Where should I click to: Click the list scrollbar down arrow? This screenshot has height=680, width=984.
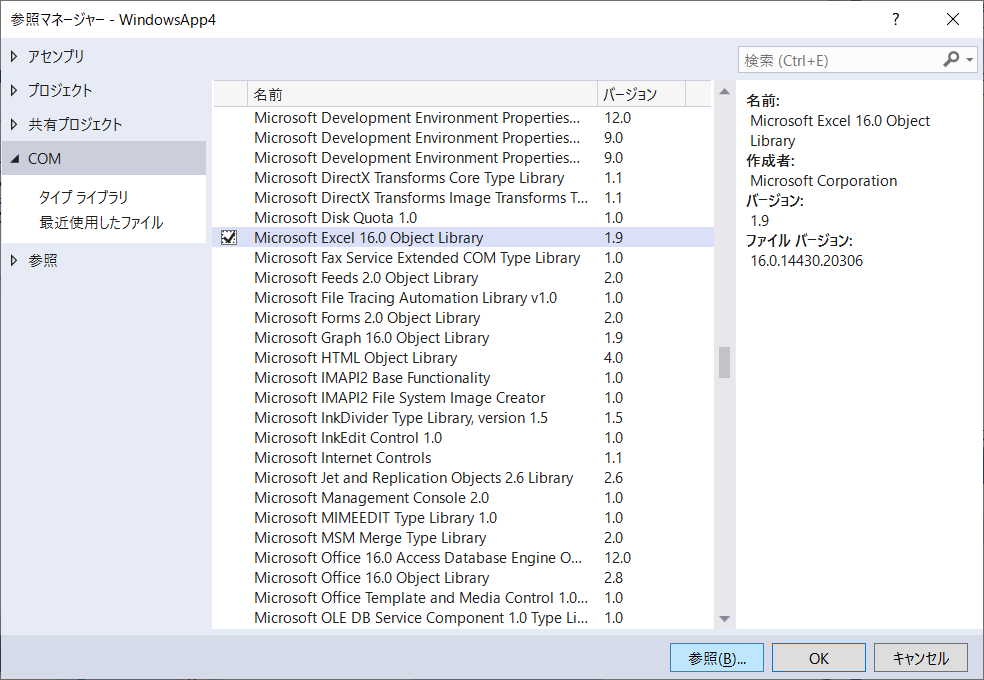click(x=724, y=619)
